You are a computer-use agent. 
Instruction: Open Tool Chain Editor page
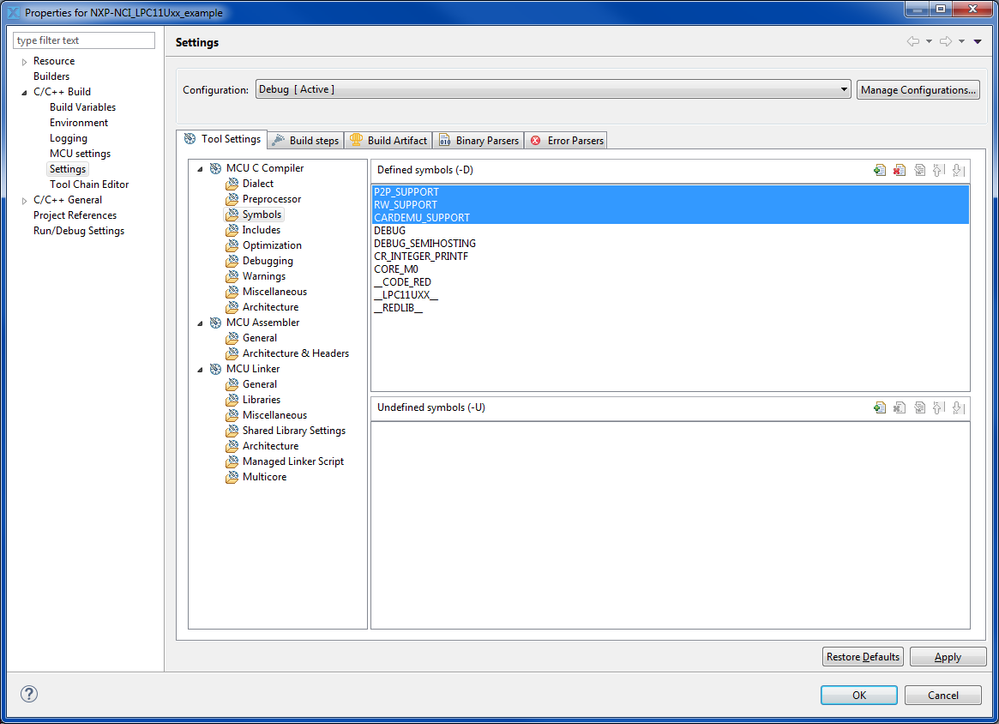click(89, 184)
